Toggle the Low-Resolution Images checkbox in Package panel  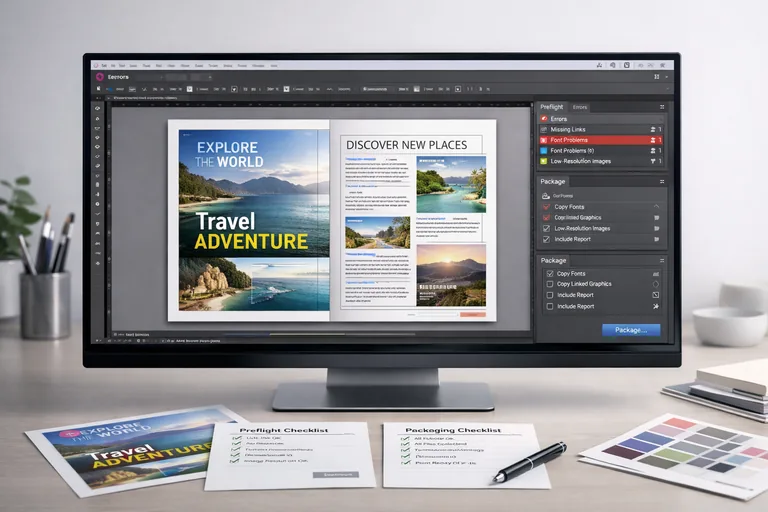click(545, 229)
